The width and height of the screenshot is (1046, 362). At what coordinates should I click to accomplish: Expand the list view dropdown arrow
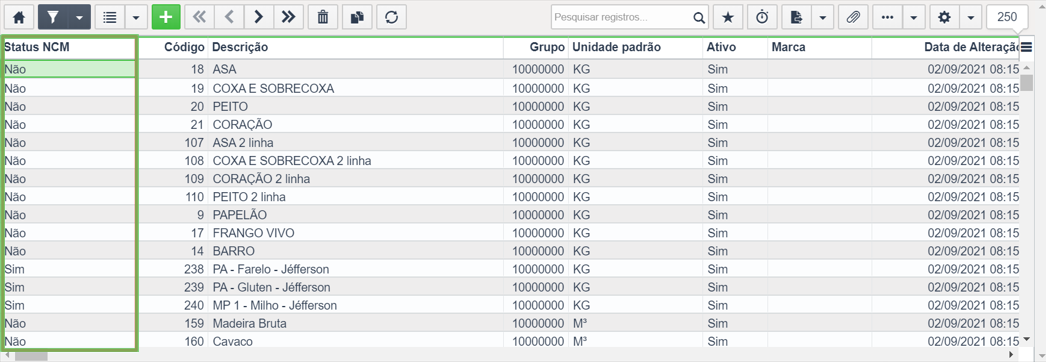pyautogui.click(x=136, y=17)
